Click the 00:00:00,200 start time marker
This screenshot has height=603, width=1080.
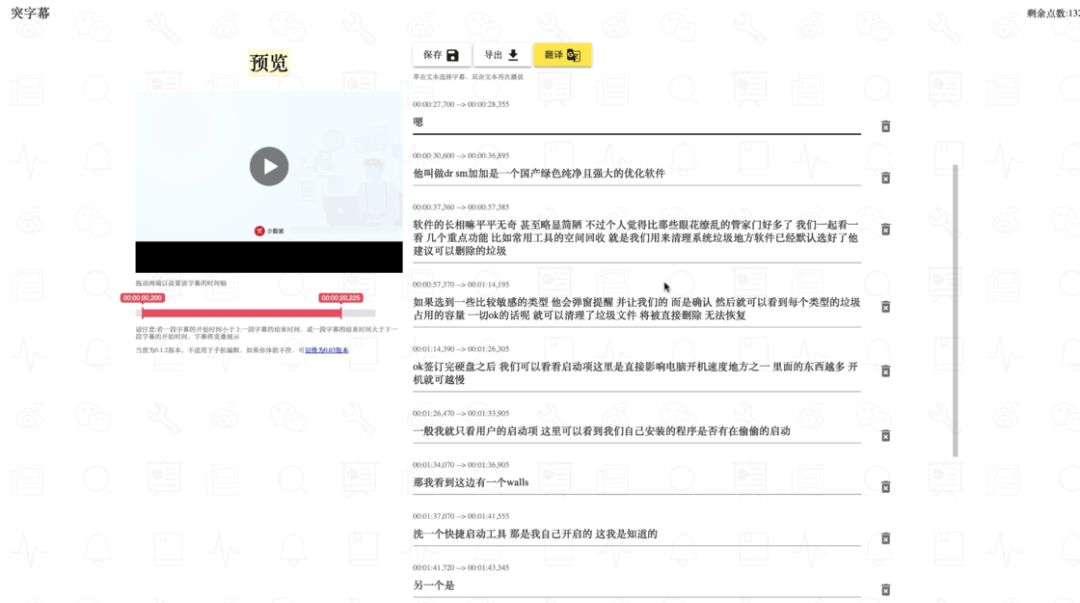(143, 298)
